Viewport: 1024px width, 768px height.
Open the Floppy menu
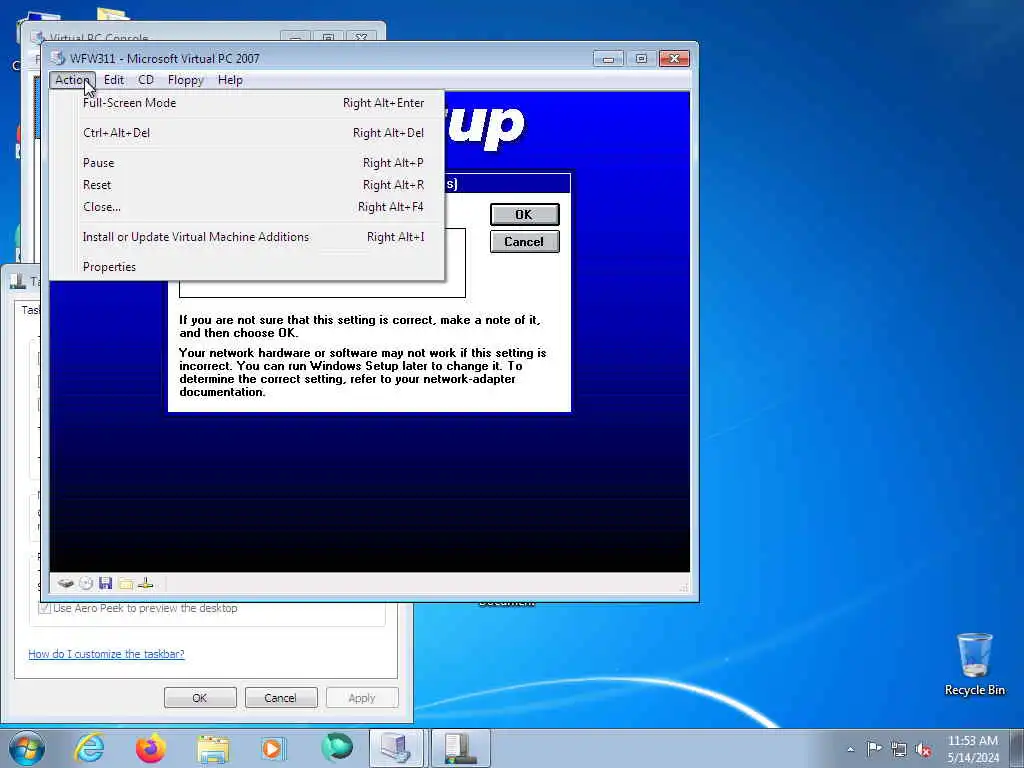[x=185, y=80]
